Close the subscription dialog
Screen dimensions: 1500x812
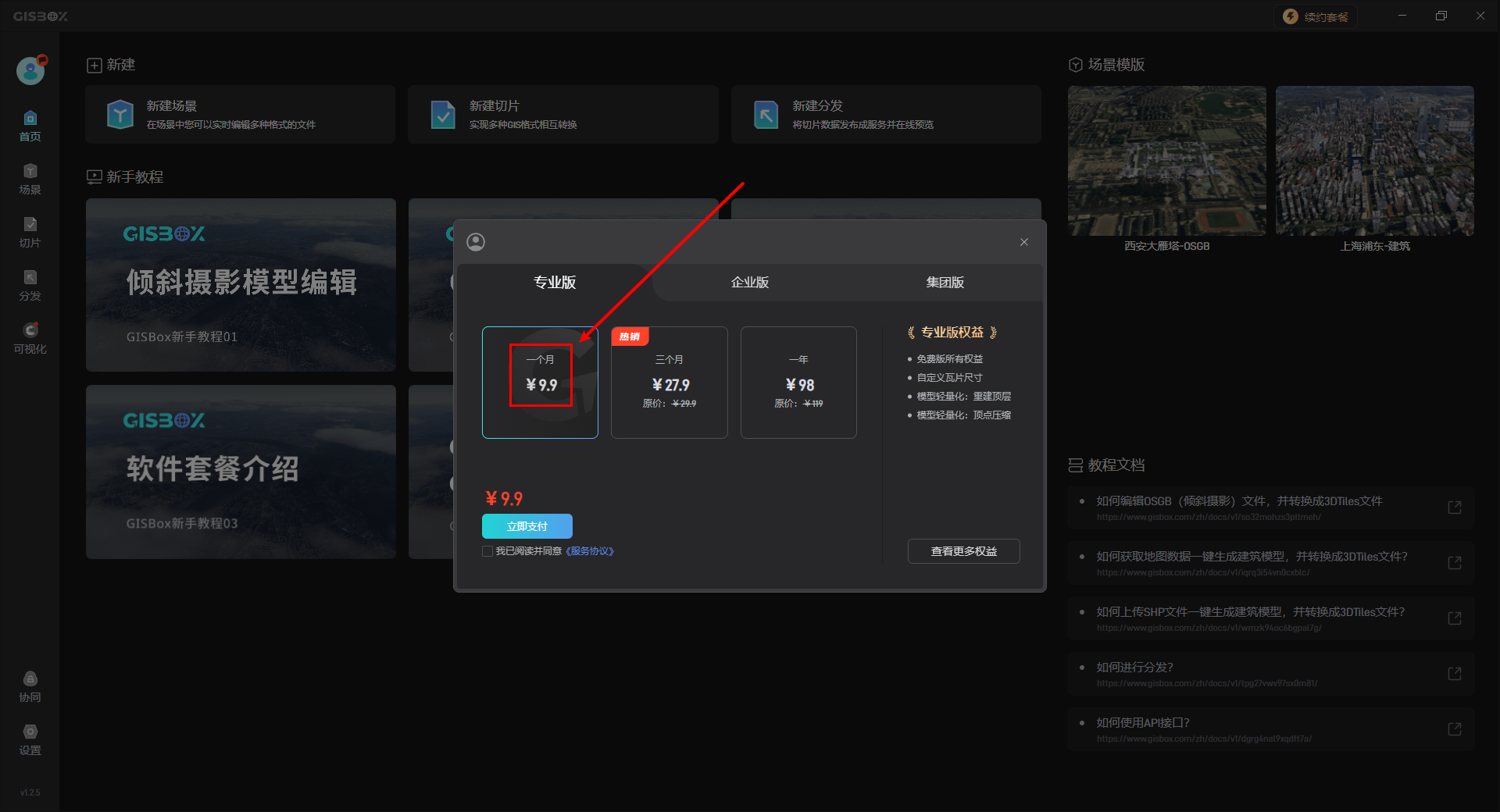1024,242
